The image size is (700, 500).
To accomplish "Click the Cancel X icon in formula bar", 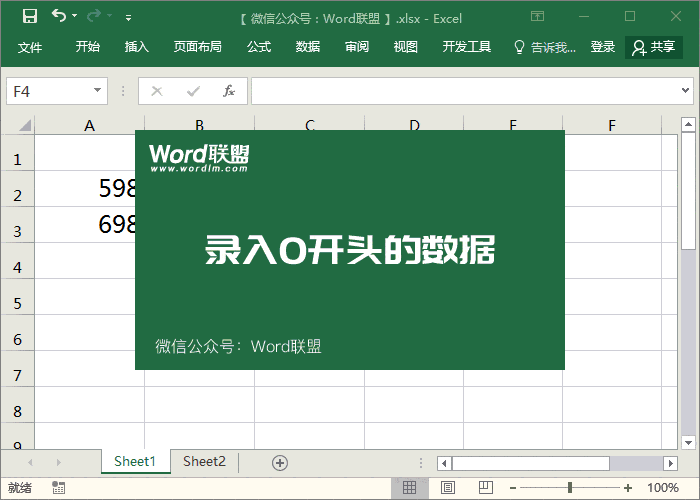I will pos(157,91).
